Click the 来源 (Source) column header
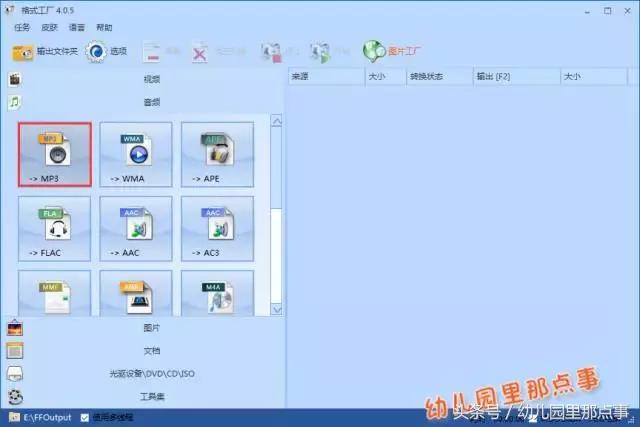Image resolution: width=640 pixels, height=427 pixels. (x=327, y=76)
